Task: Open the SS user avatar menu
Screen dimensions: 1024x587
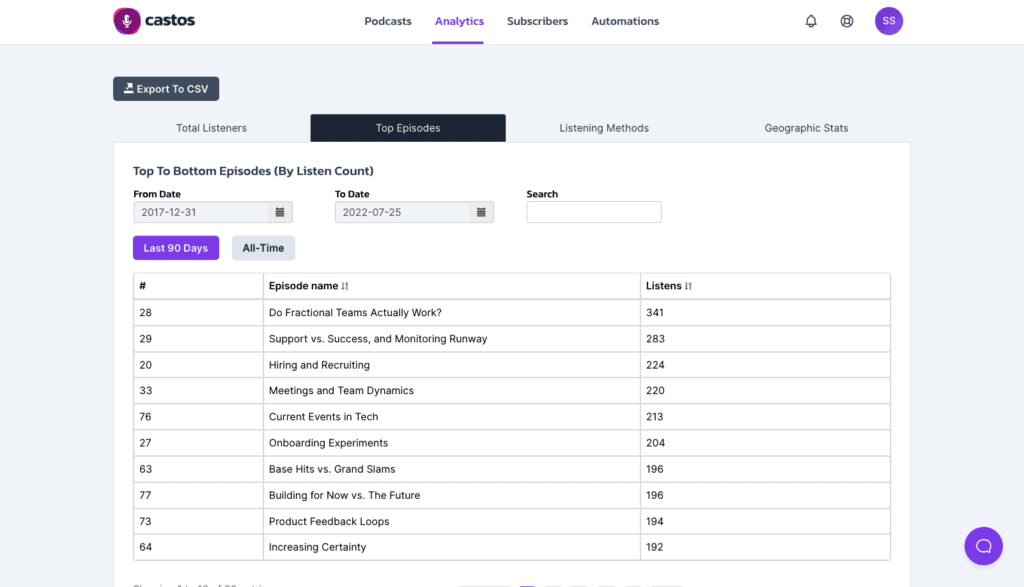Action: click(888, 21)
